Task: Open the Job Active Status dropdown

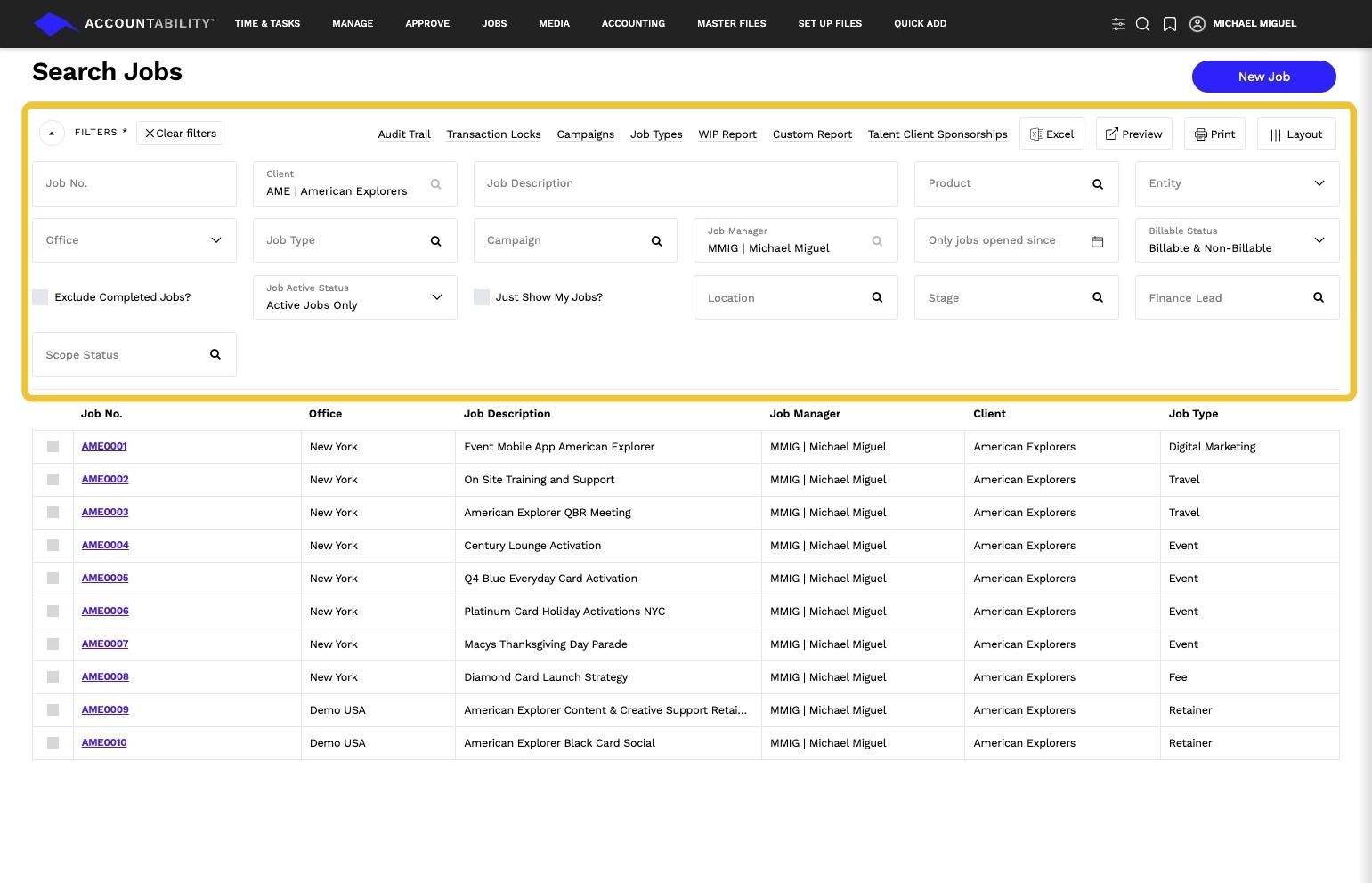Action: click(x=436, y=297)
